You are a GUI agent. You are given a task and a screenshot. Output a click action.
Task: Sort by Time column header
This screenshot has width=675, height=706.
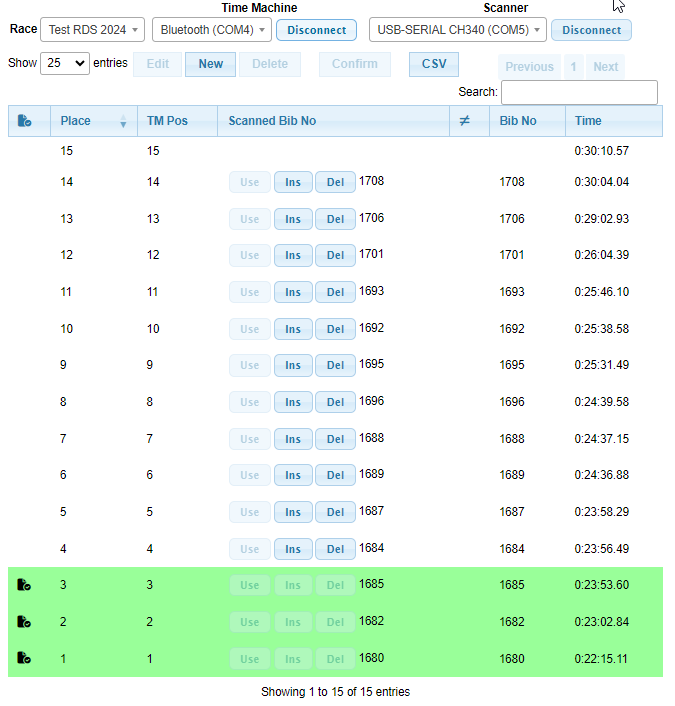(x=614, y=121)
